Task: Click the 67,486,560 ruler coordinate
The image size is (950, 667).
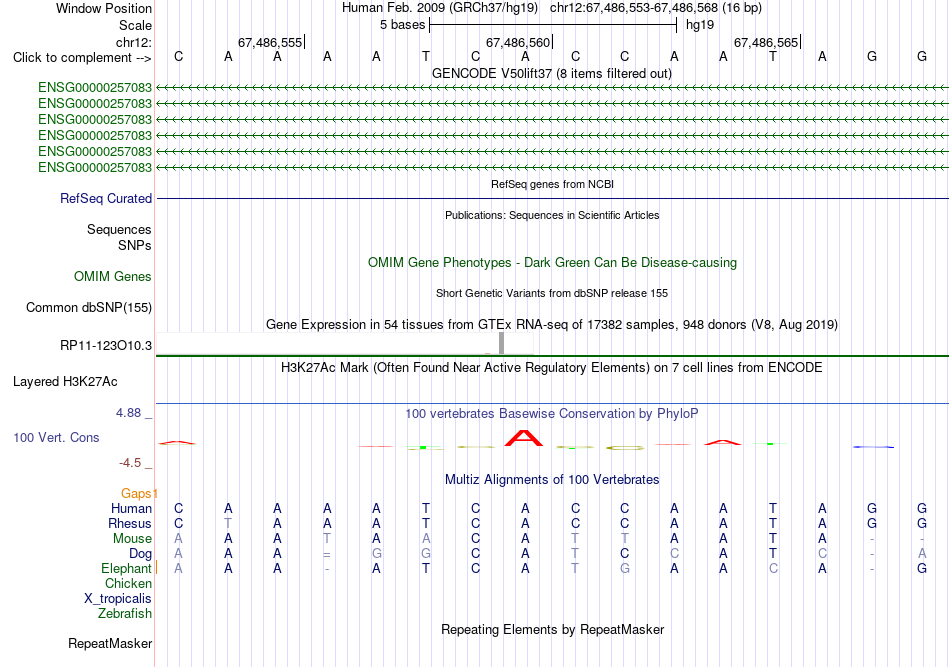Action: pos(518,42)
